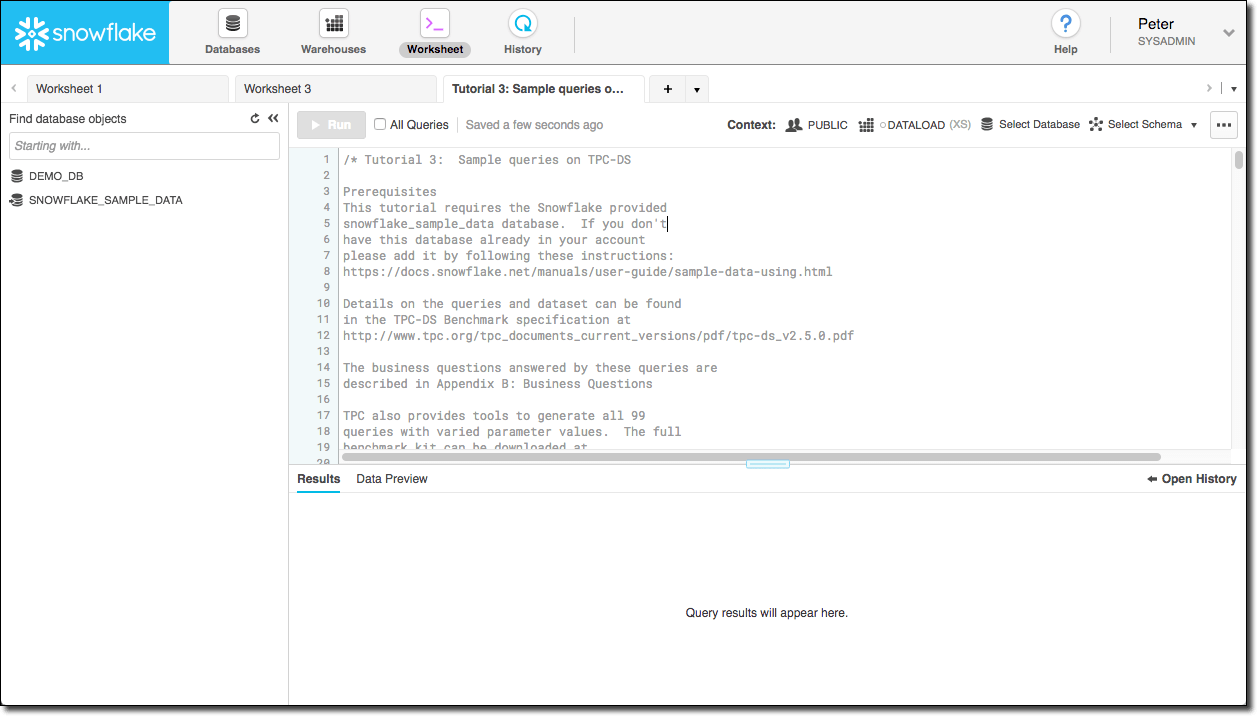Open the Warehouses page
Screen dimensions: 1257x716
333,33
